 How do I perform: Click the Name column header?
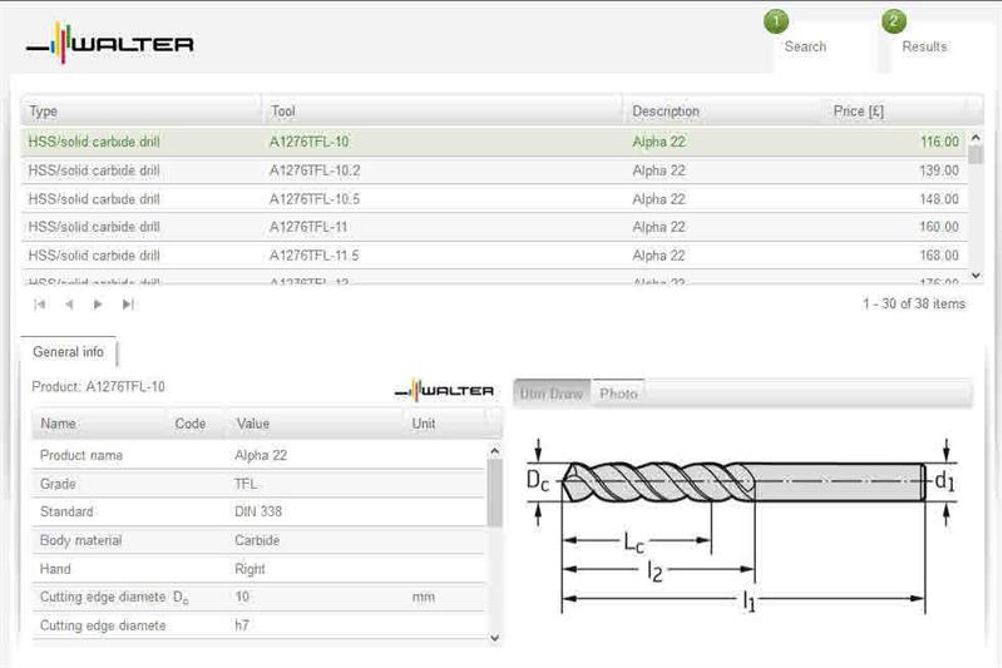[99, 424]
